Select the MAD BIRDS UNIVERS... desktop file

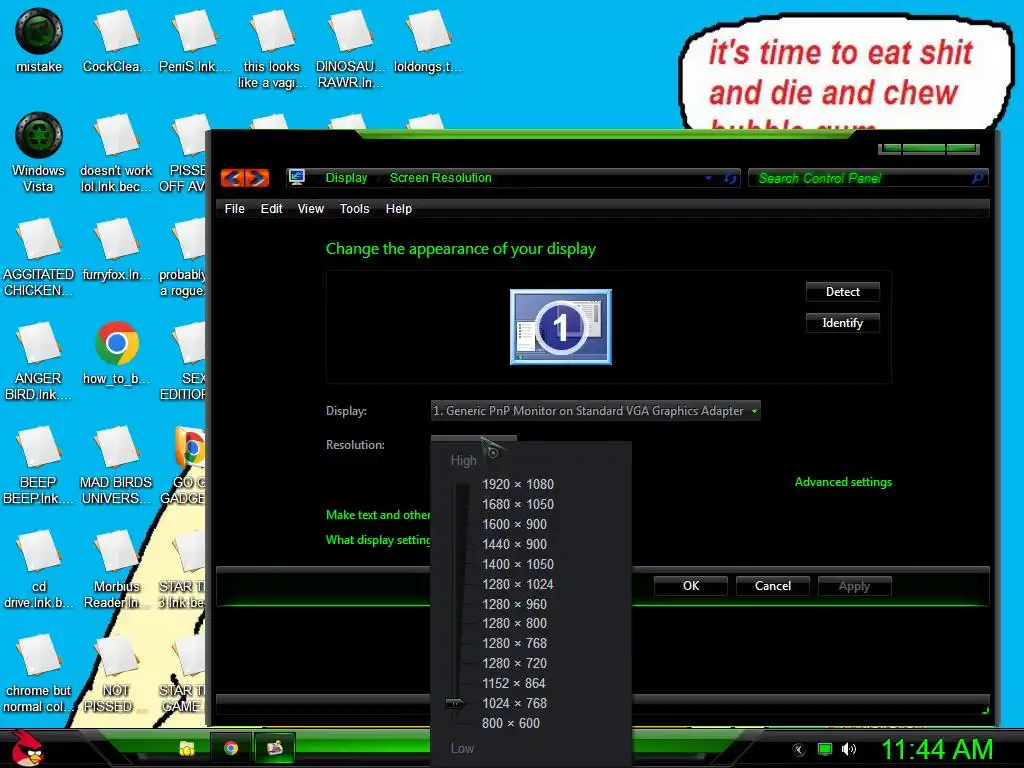116,464
